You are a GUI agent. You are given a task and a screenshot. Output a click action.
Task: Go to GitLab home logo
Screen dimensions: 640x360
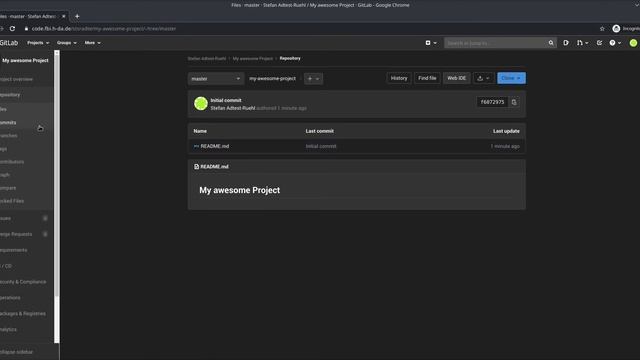pyautogui.click(x=9, y=43)
